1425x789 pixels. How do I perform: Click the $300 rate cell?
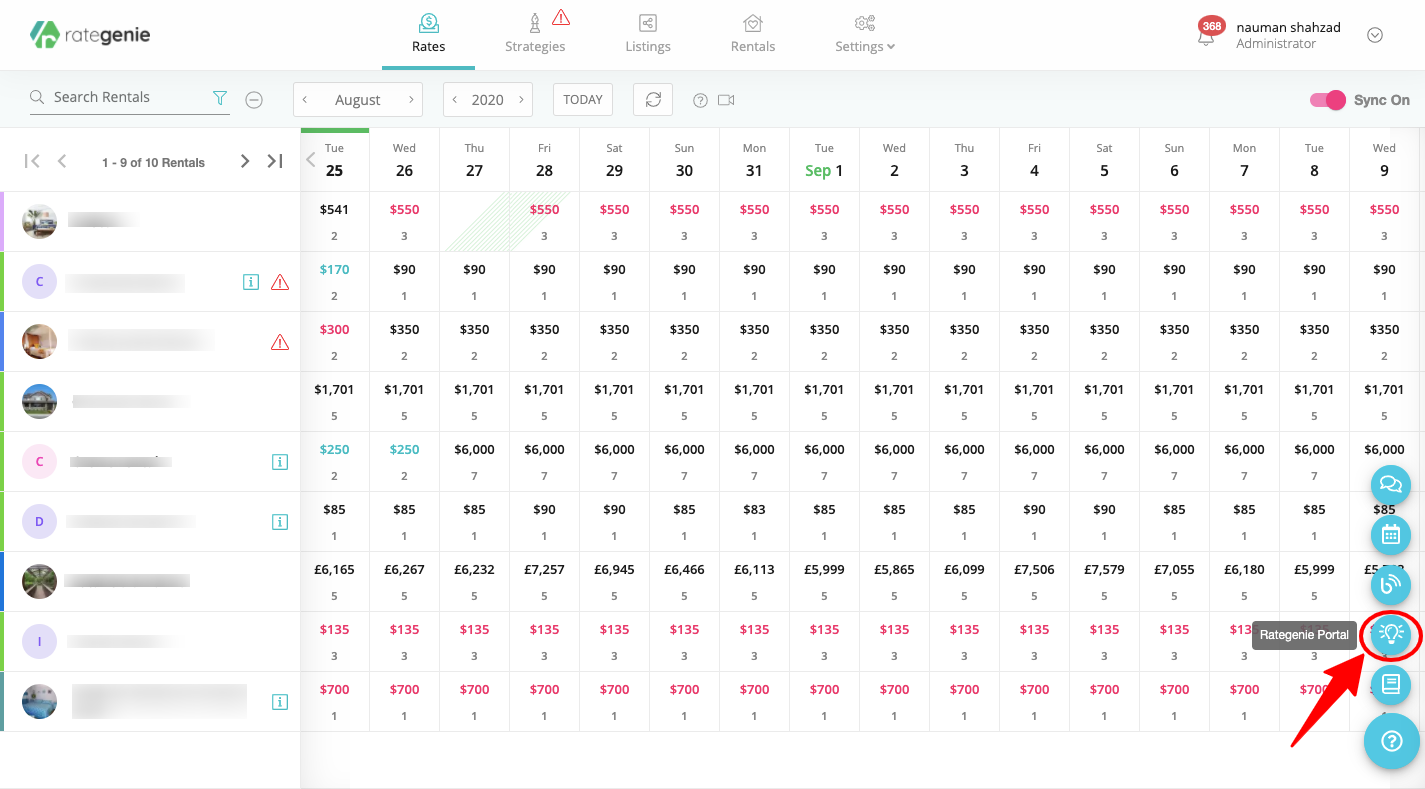(334, 341)
